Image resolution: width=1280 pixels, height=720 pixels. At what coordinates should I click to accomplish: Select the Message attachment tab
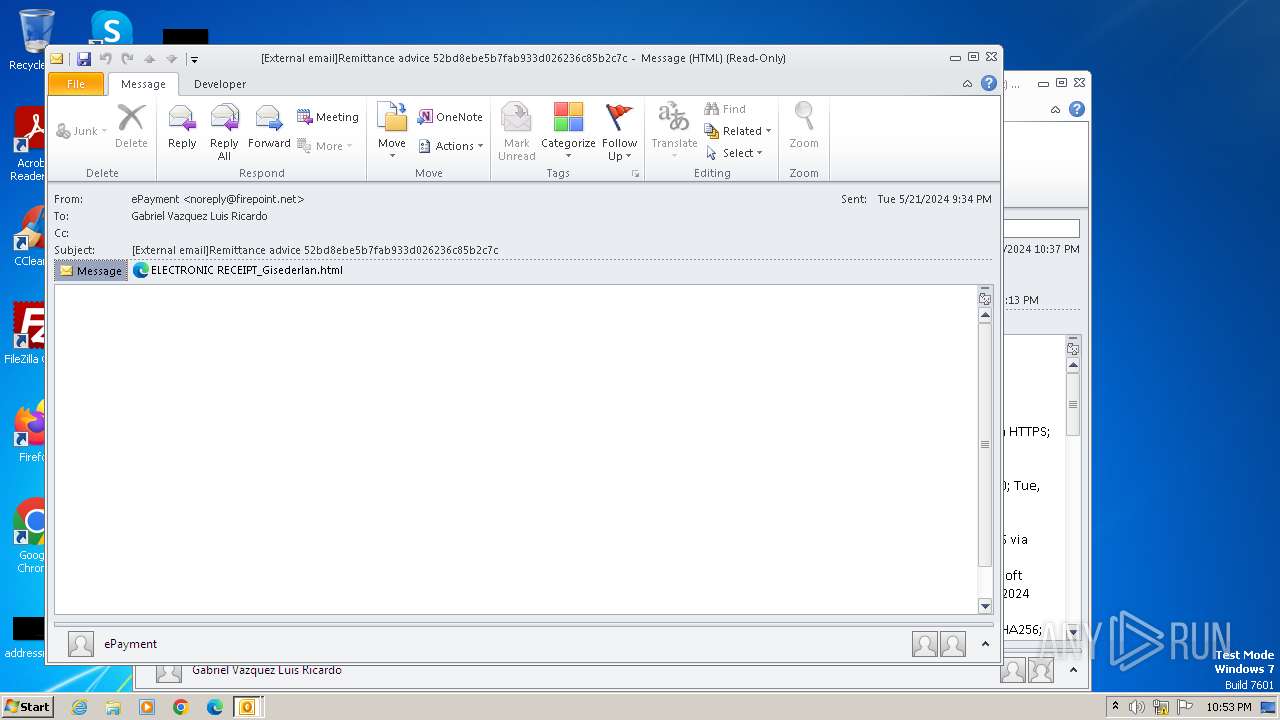pyautogui.click(x=91, y=271)
